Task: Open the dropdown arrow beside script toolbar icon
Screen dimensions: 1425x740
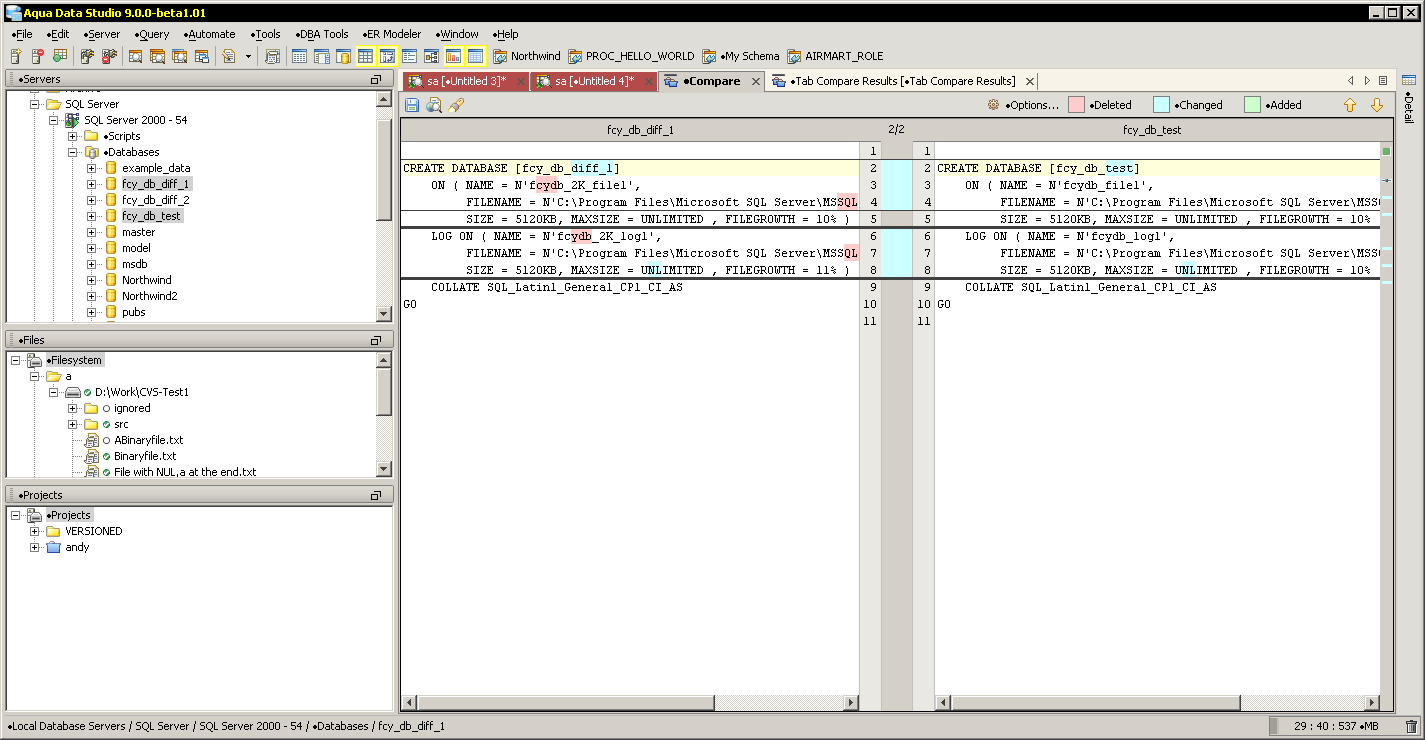Action: 248,56
